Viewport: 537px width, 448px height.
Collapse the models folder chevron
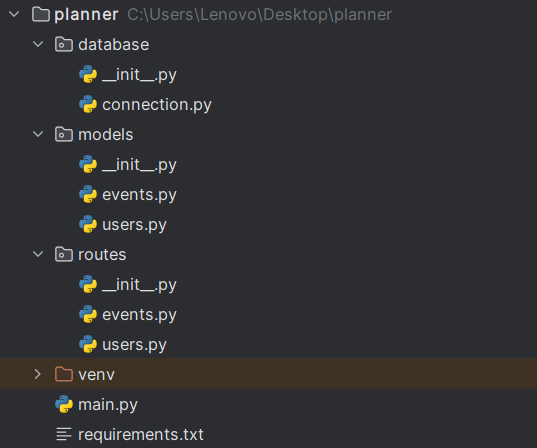pyautogui.click(x=38, y=134)
